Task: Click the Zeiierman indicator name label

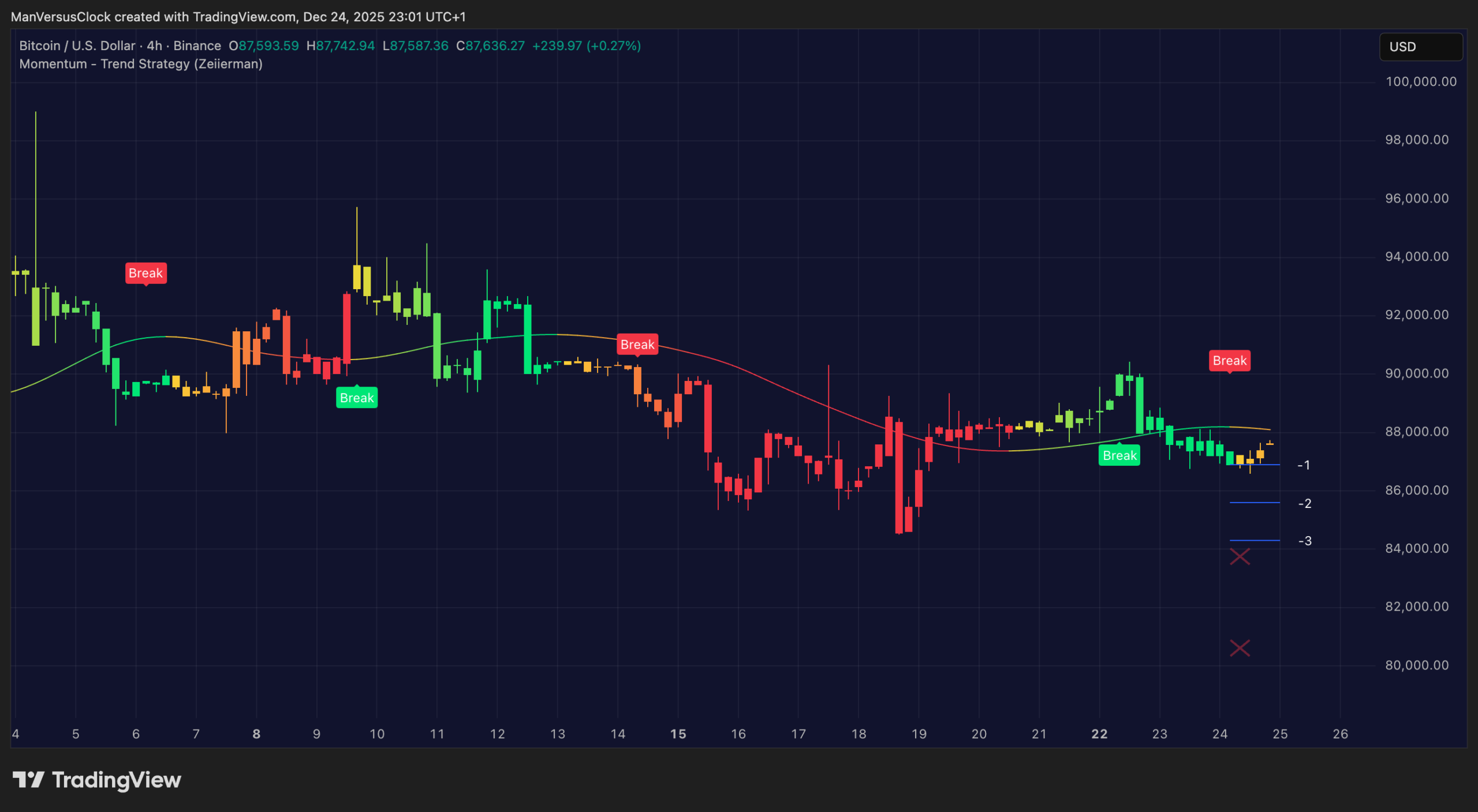Action: pyautogui.click(x=228, y=64)
